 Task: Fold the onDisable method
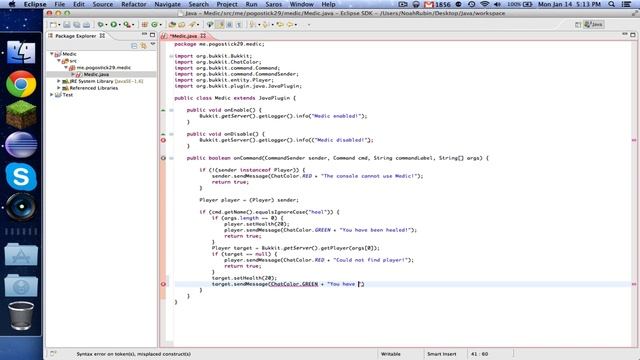171,134
